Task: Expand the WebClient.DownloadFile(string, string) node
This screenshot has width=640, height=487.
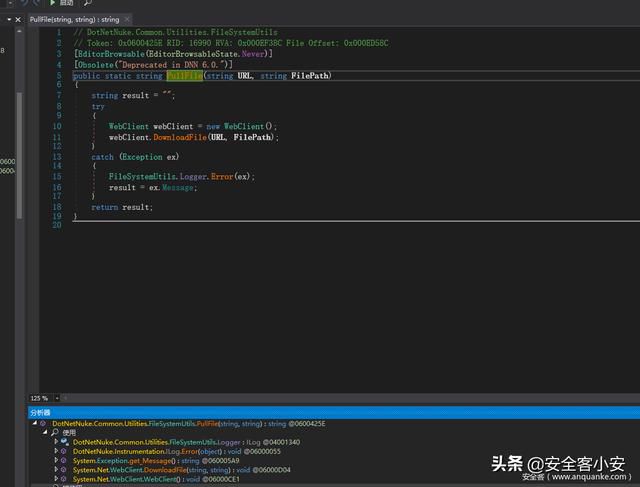Action: coord(56,469)
